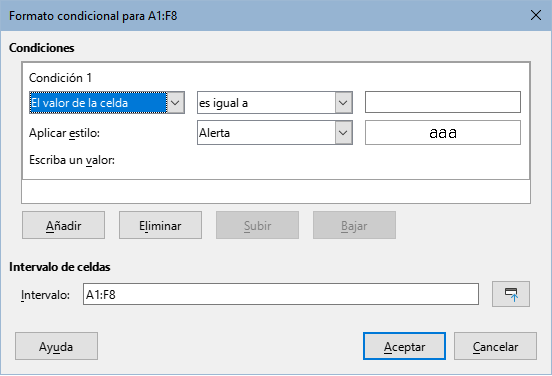Click the 'aaa' style preview box
Viewport: 552px width, 376px height.
tap(443, 133)
